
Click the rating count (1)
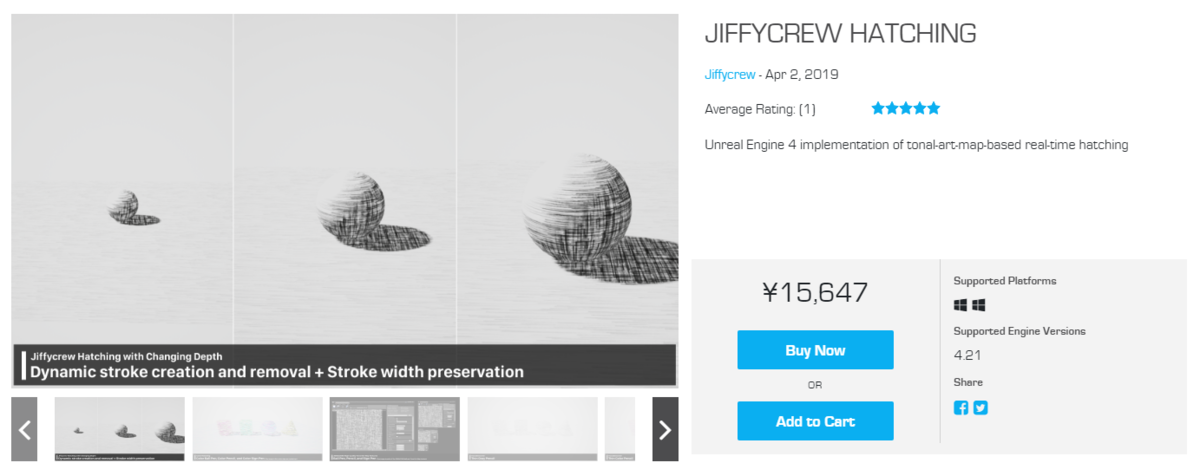tap(807, 109)
